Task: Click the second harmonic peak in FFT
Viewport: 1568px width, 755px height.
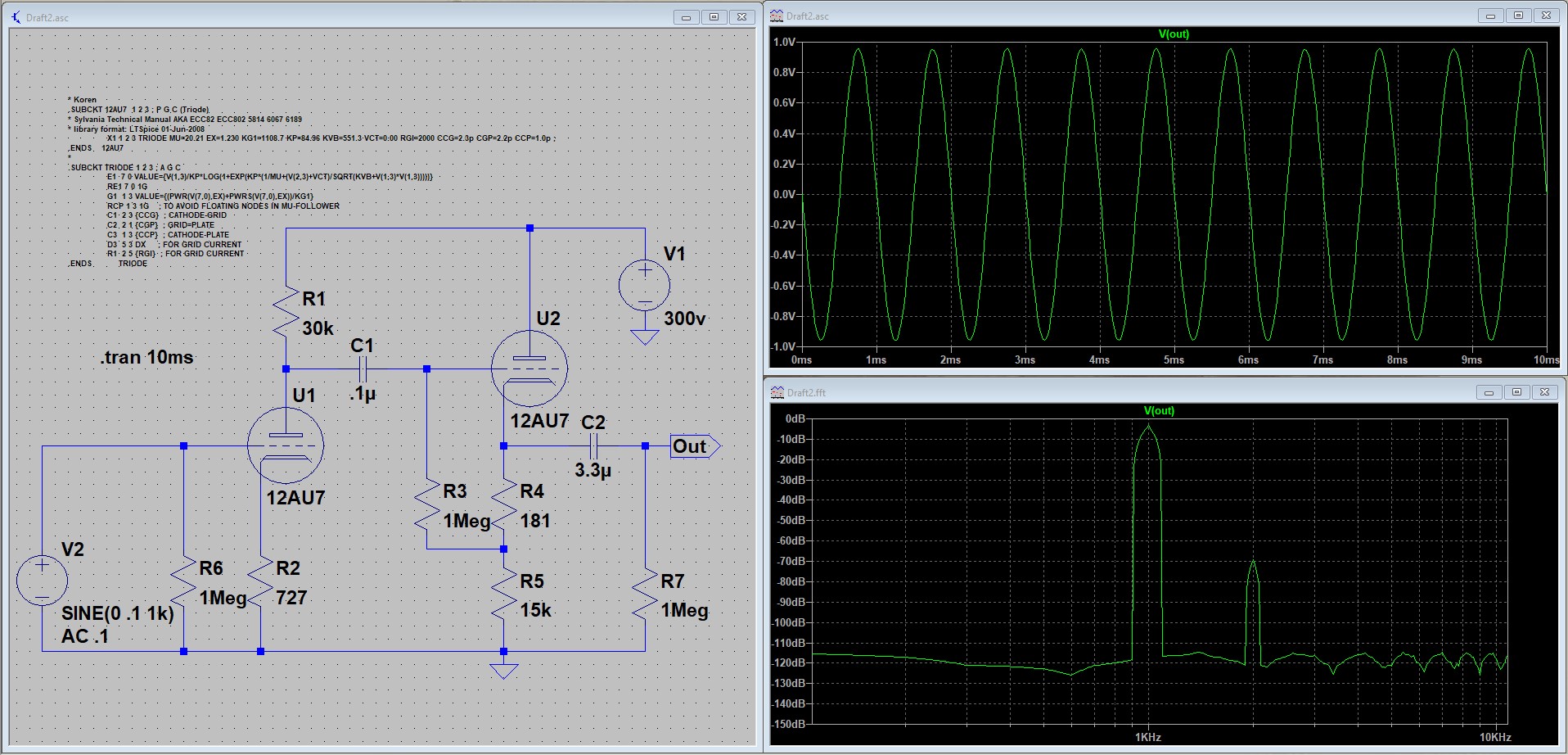Action: click(x=1252, y=563)
